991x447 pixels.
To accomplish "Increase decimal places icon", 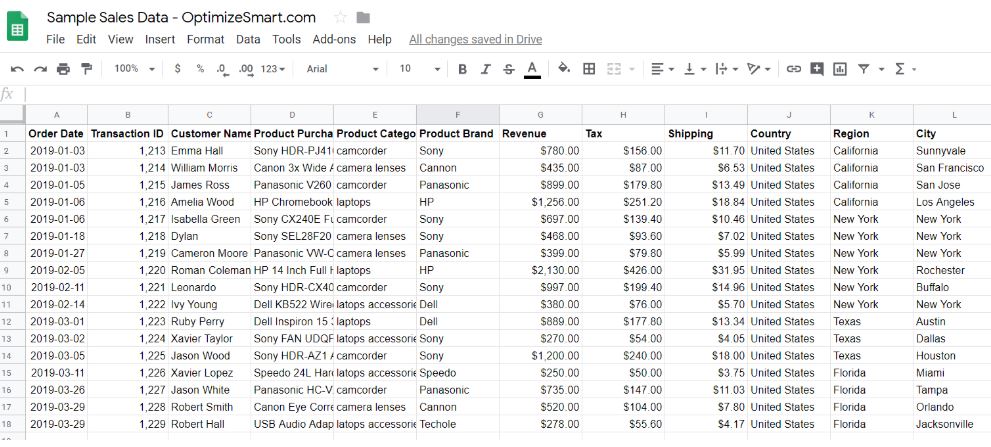I will click(x=246, y=69).
